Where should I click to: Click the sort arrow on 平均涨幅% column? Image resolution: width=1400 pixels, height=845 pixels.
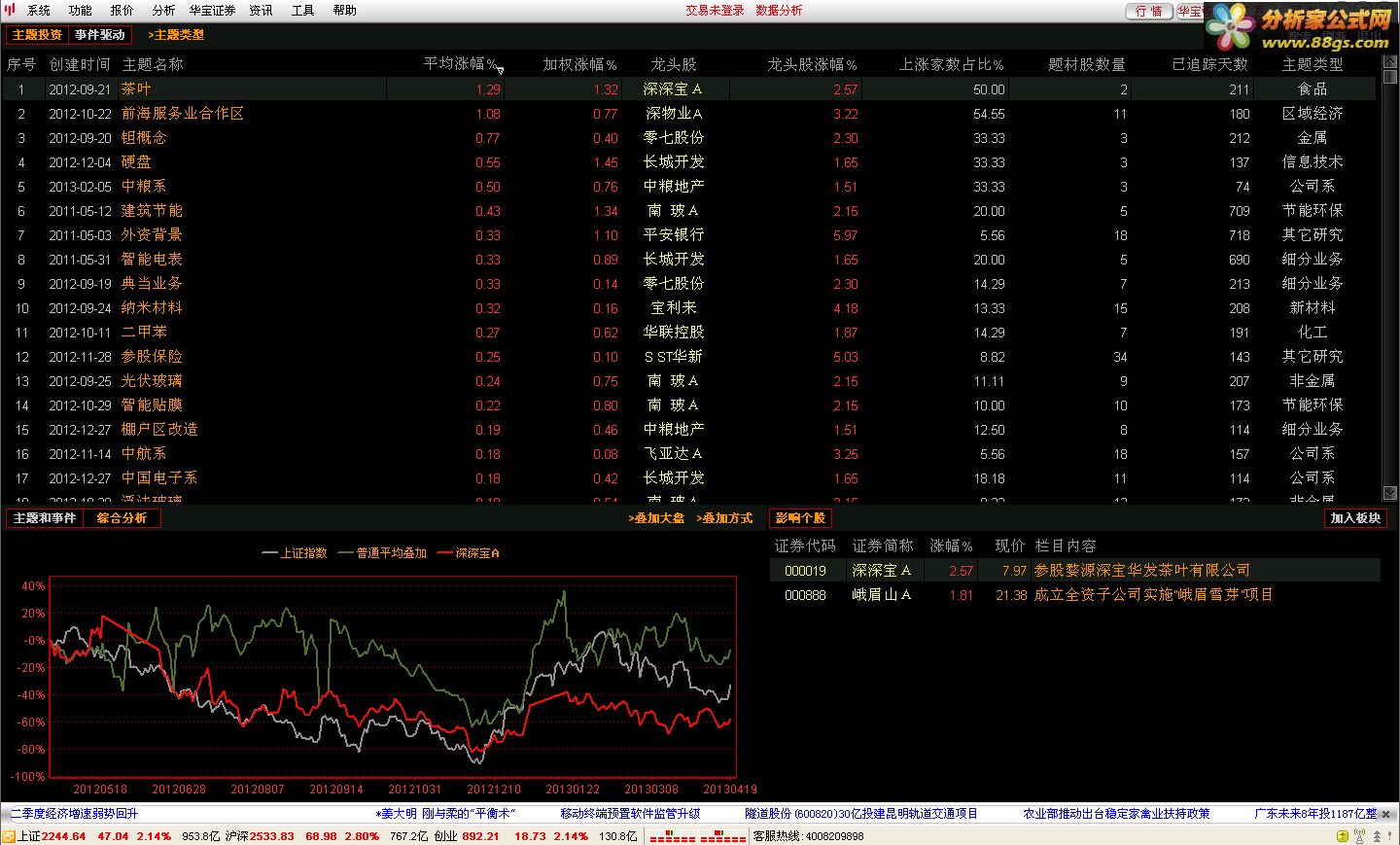click(x=501, y=70)
